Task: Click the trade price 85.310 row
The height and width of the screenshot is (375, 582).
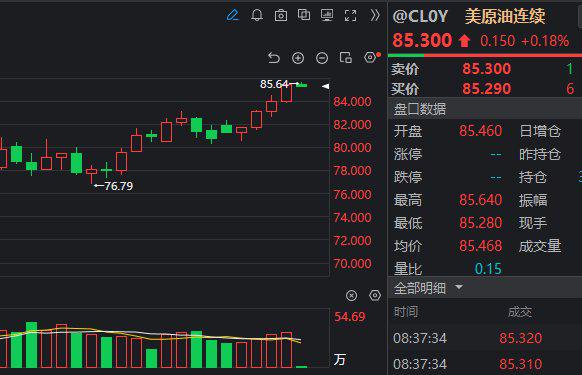Action: [x=520, y=364]
